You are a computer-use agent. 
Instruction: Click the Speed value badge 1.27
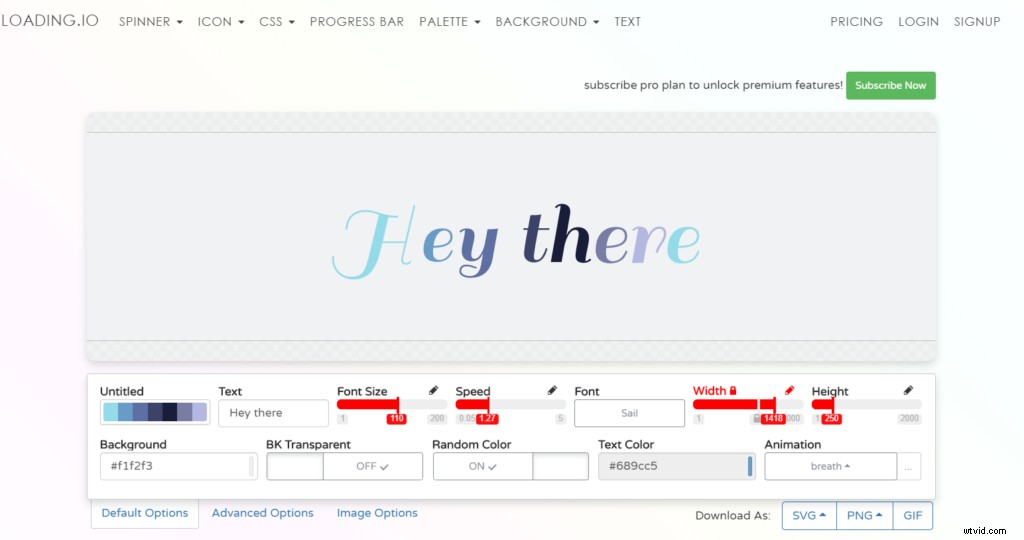(487, 419)
